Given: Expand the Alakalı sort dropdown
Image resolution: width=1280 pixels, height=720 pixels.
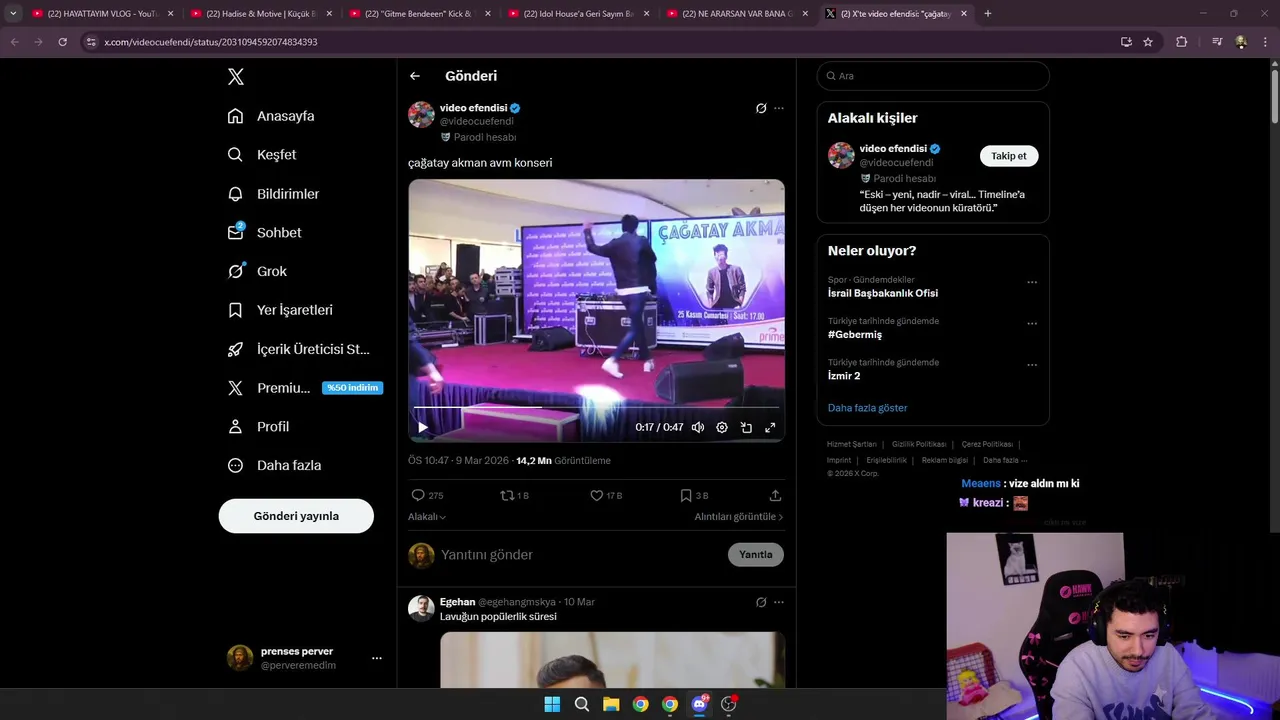Looking at the screenshot, I should tap(427, 517).
